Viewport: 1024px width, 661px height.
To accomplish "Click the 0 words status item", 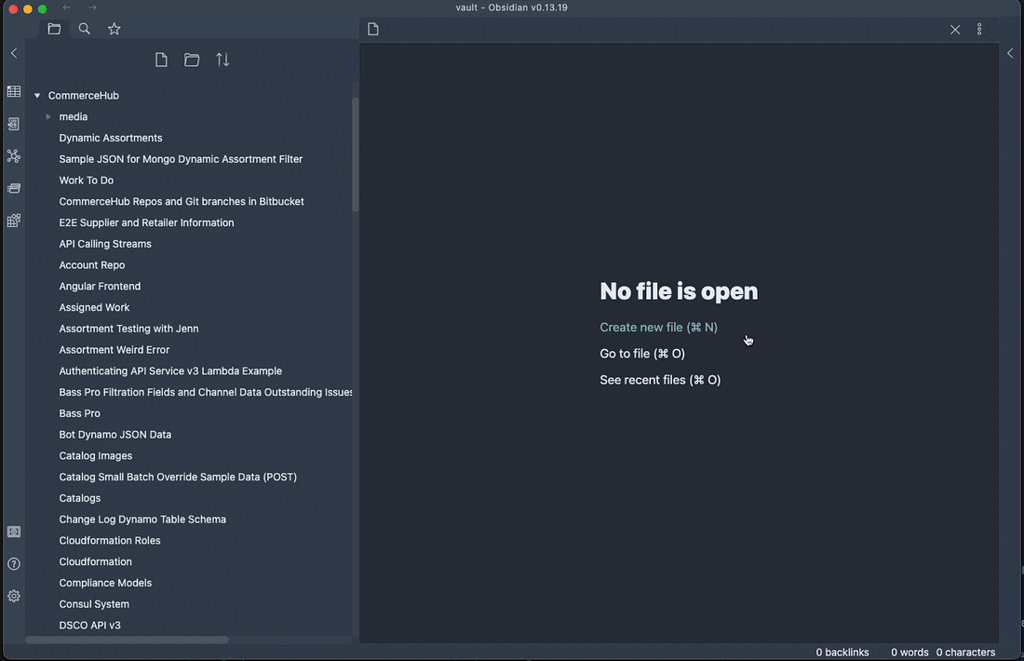I will 909,652.
